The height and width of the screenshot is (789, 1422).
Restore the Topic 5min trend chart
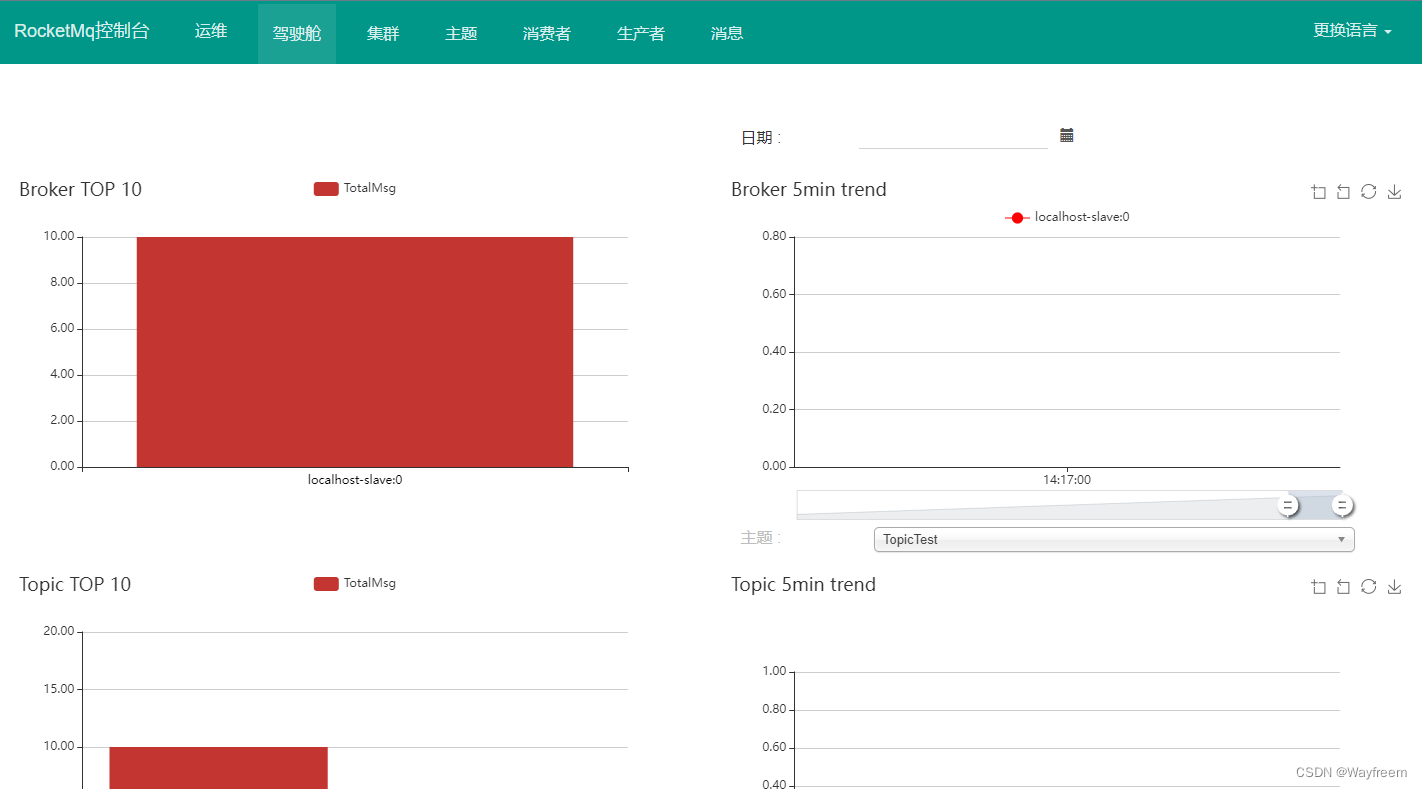(1369, 587)
